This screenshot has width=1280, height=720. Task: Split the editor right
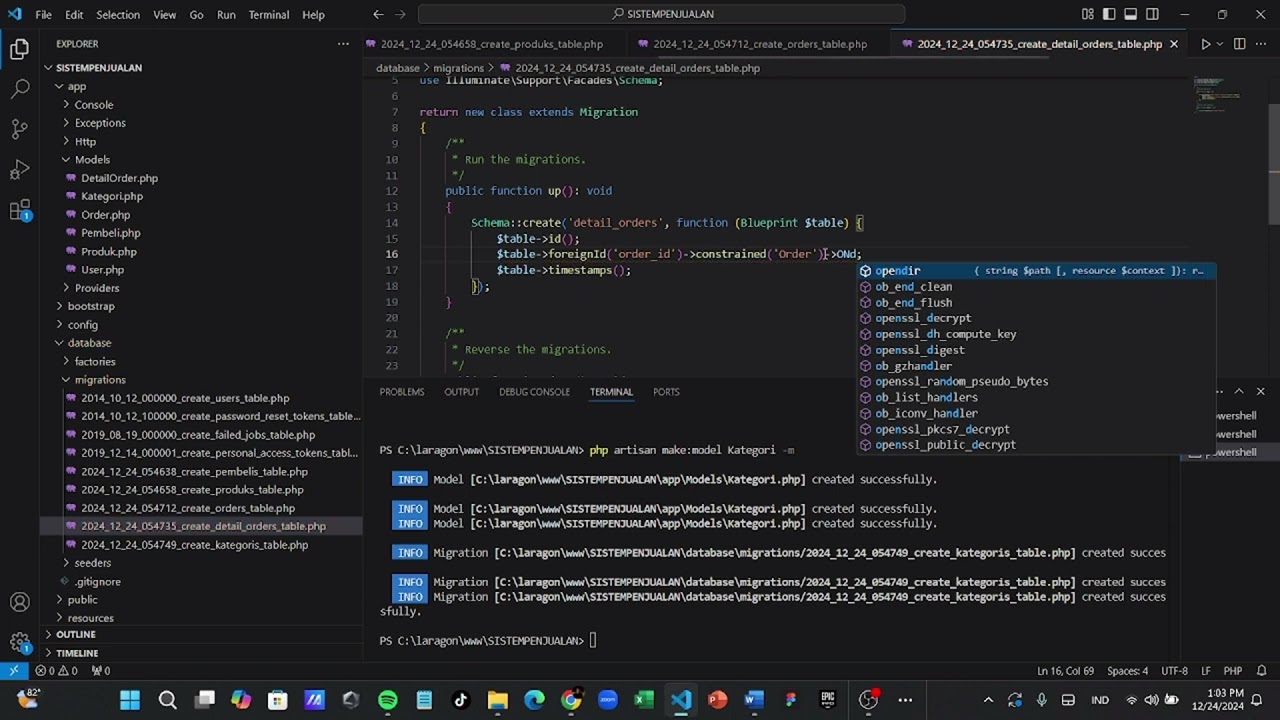[x=1239, y=44]
